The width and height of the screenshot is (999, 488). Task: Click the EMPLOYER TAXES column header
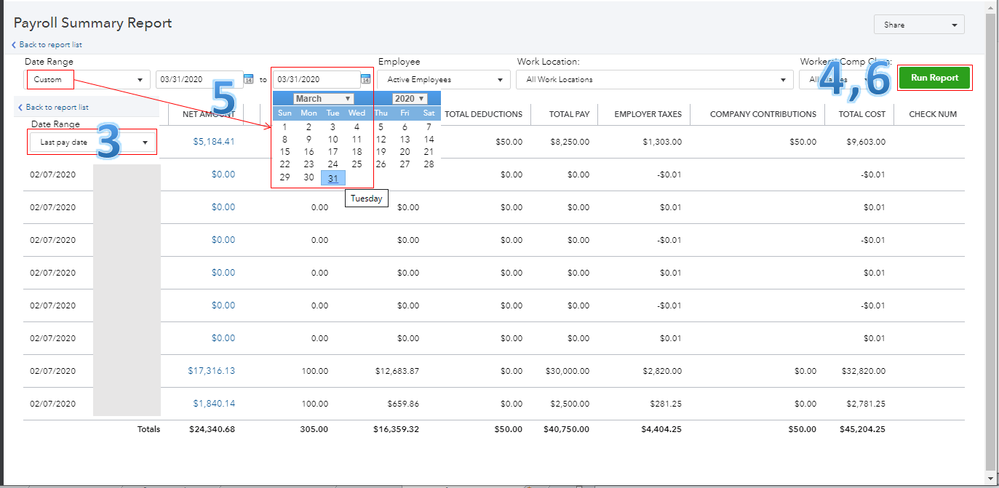pos(648,114)
